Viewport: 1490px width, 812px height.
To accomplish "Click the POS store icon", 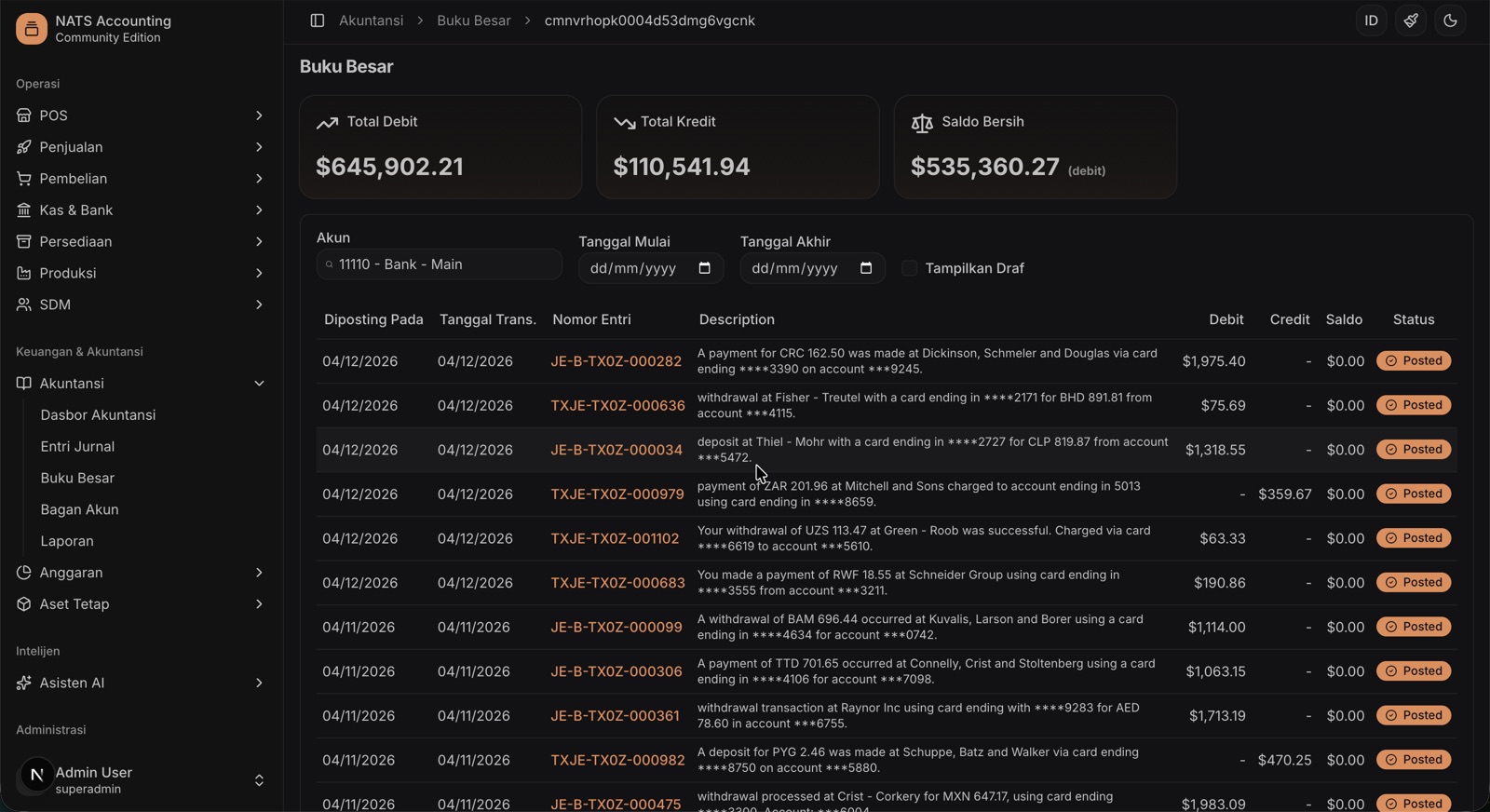I will point(24,115).
